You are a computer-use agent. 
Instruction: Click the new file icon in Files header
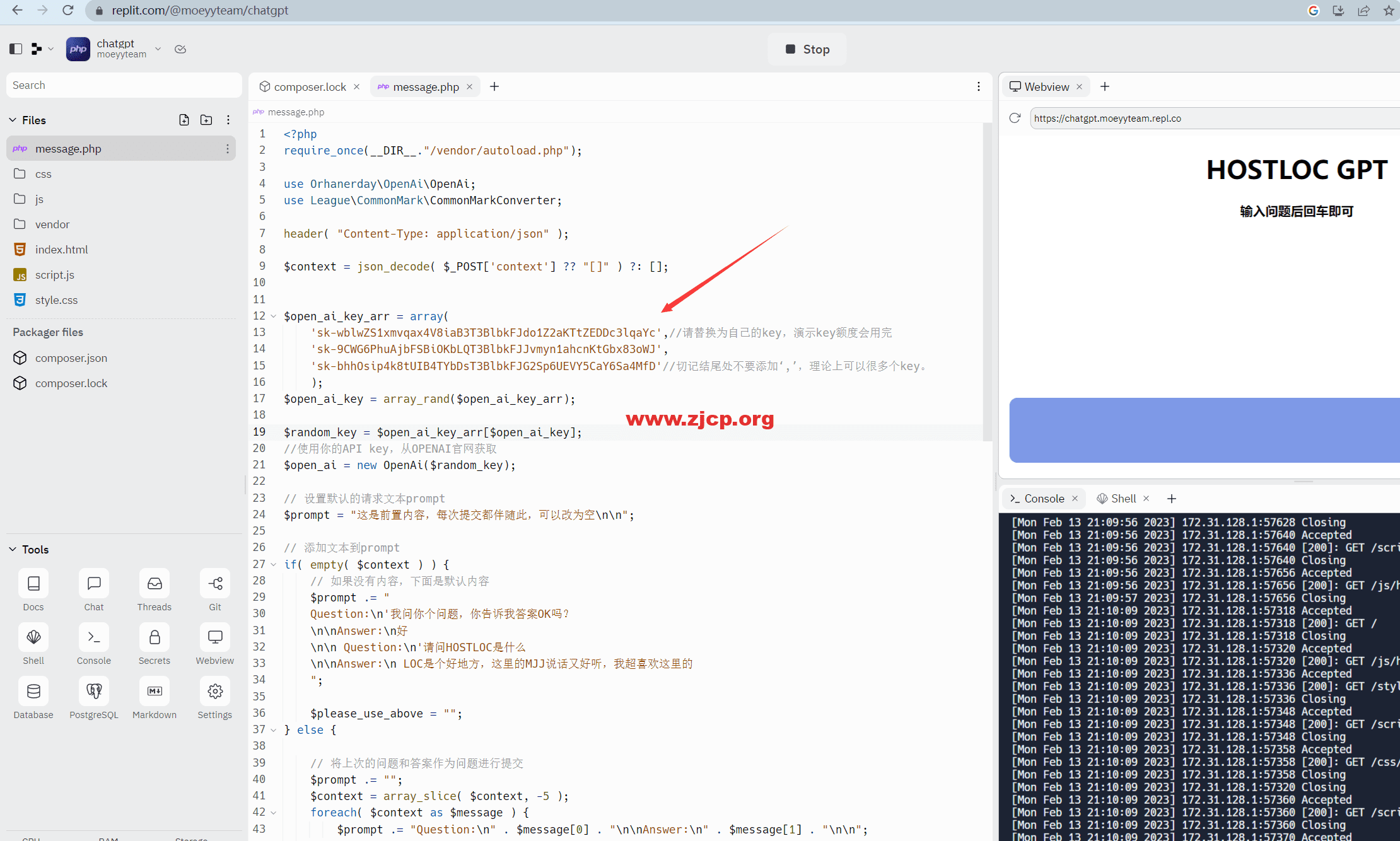(x=184, y=120)
